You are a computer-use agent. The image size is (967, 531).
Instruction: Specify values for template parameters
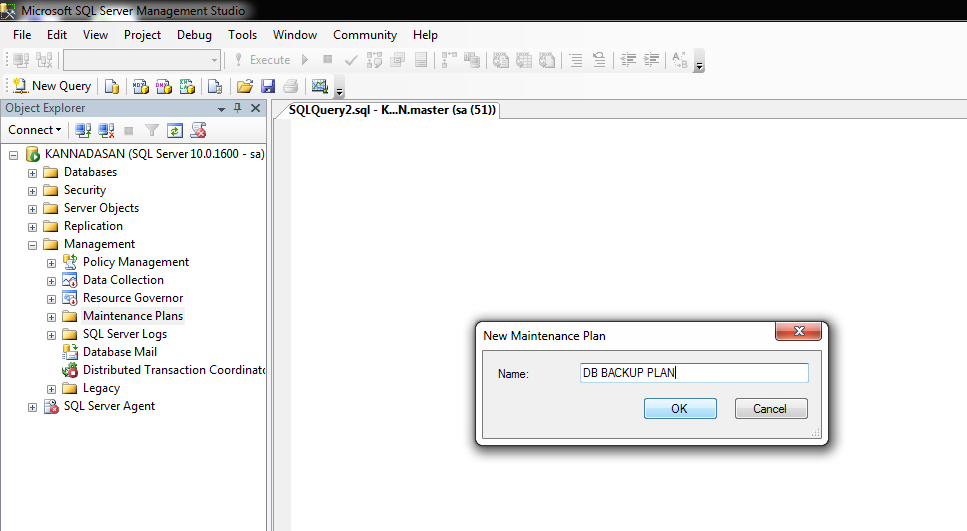pos(680,60)
